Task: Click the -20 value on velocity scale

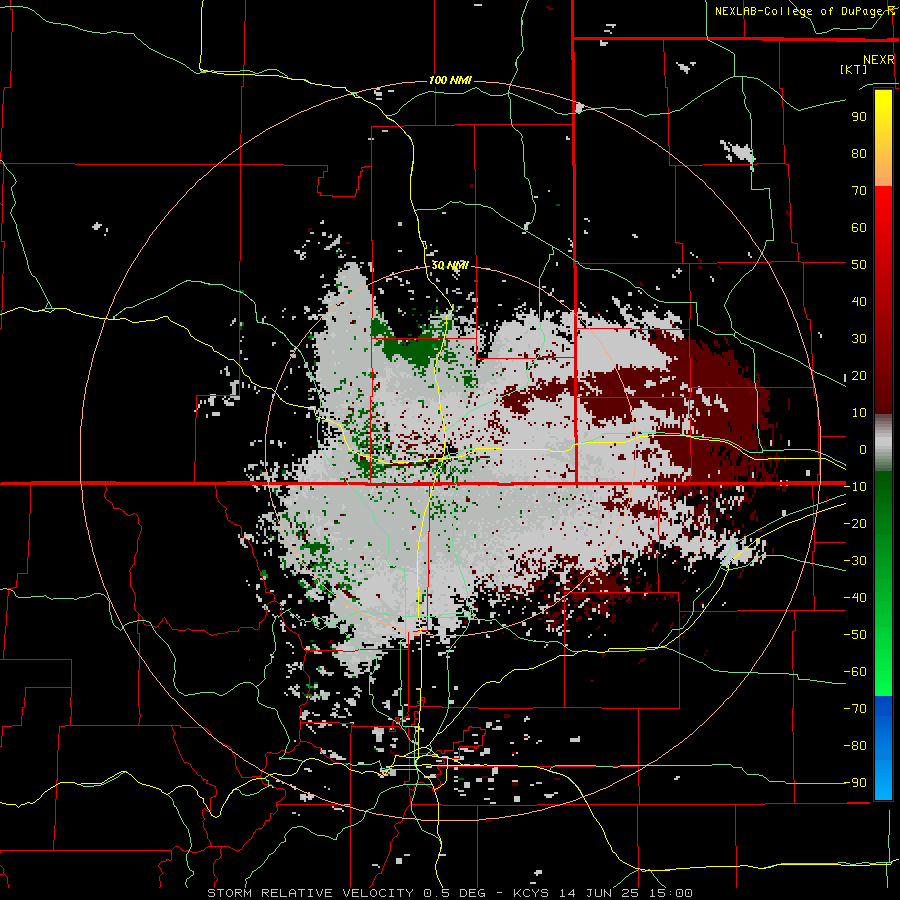Action: tap(855, 523)
